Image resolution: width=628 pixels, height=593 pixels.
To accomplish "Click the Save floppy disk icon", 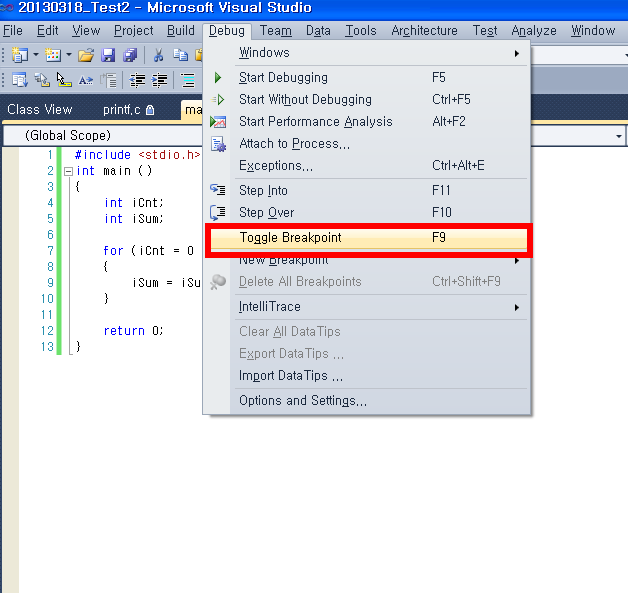I will (x=108, y=55).
